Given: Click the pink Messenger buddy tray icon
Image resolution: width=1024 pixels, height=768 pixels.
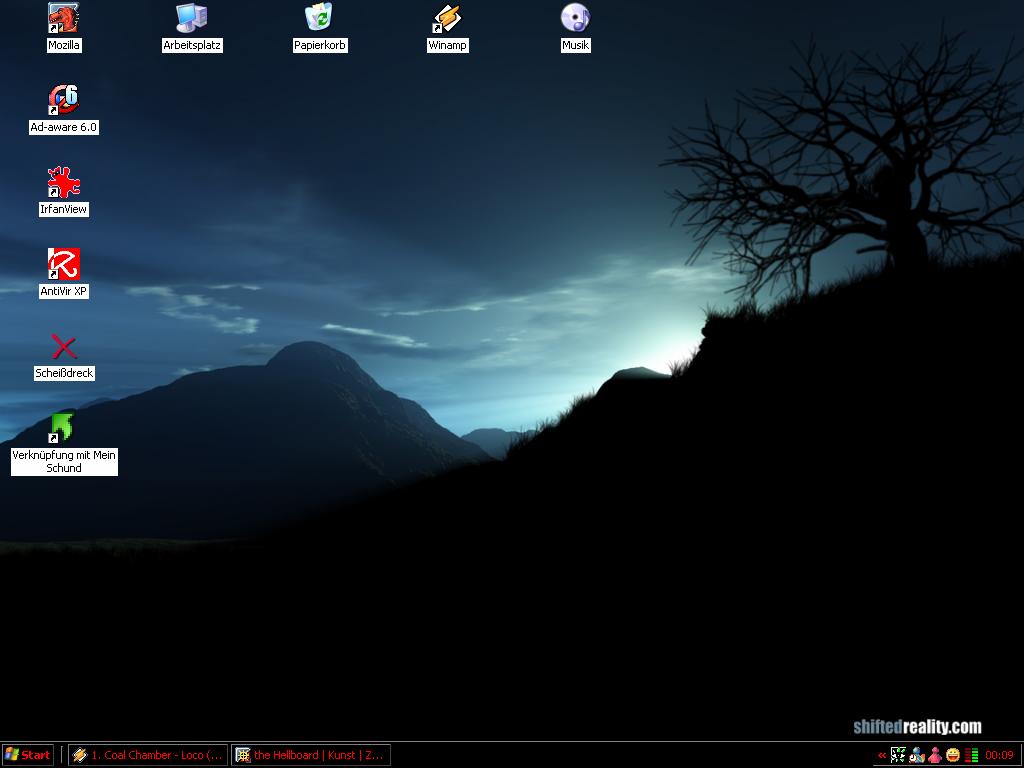Looking at the screenshot, I should [x=934, y=755].
